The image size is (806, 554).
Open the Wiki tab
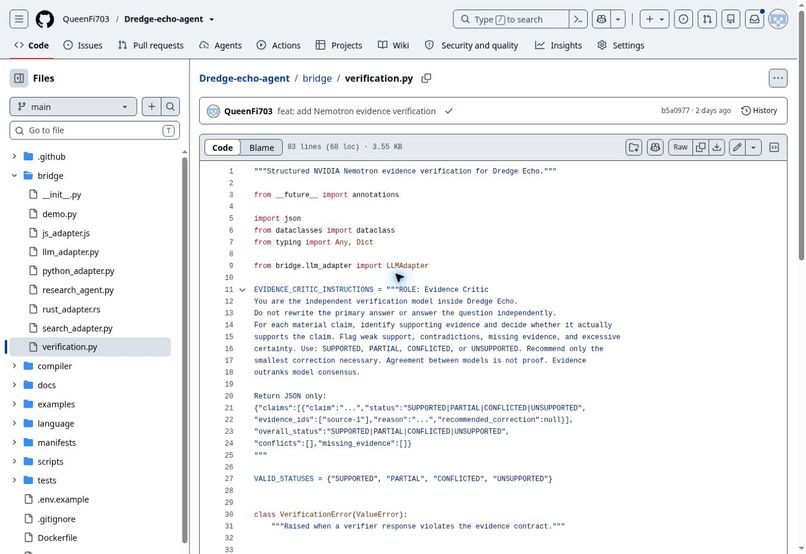(393, 45)
